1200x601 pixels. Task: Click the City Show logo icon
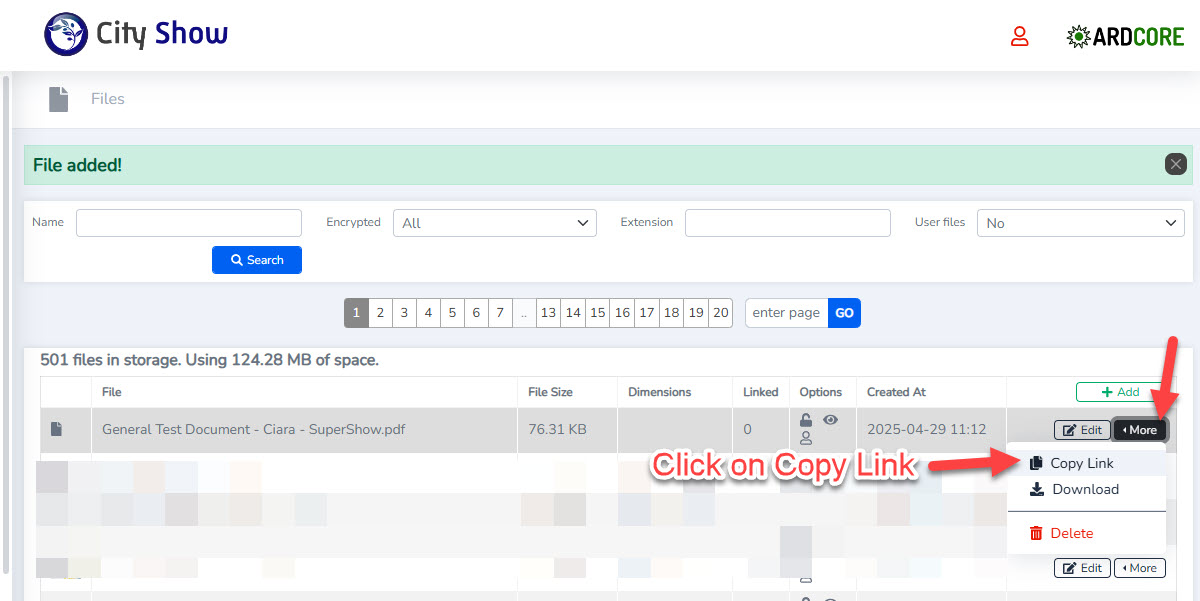(66, 34)
